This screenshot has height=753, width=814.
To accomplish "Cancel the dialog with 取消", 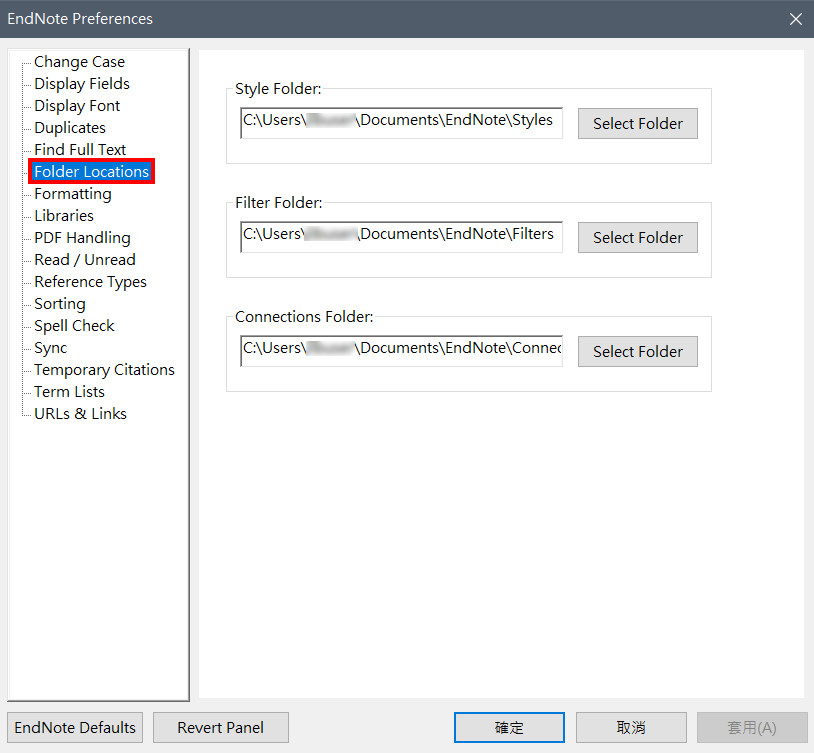I will pyautogui.click(x=631, y=728).
